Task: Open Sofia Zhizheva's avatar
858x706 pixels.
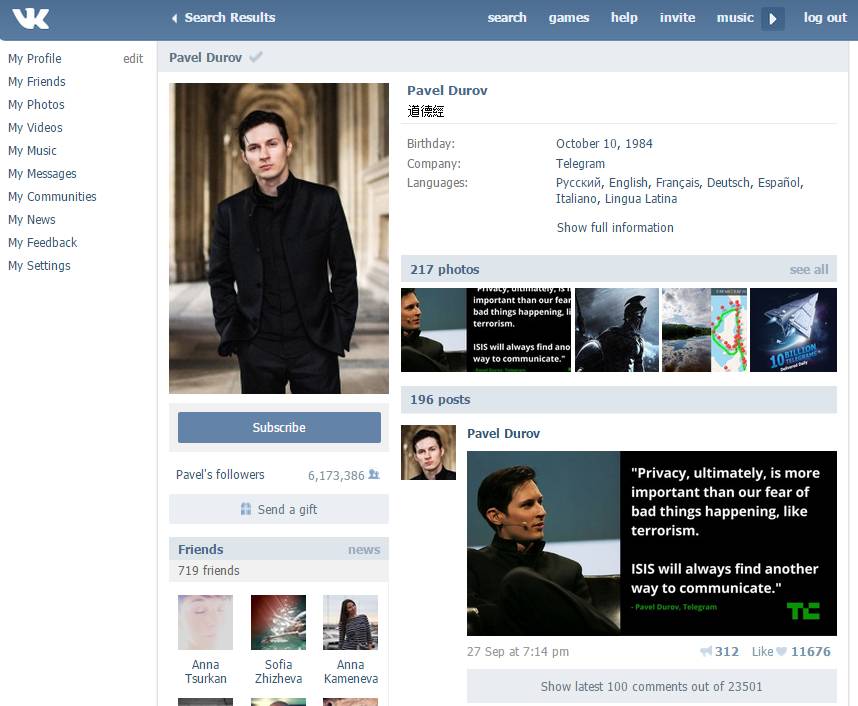Action: (x=279, y=622)
